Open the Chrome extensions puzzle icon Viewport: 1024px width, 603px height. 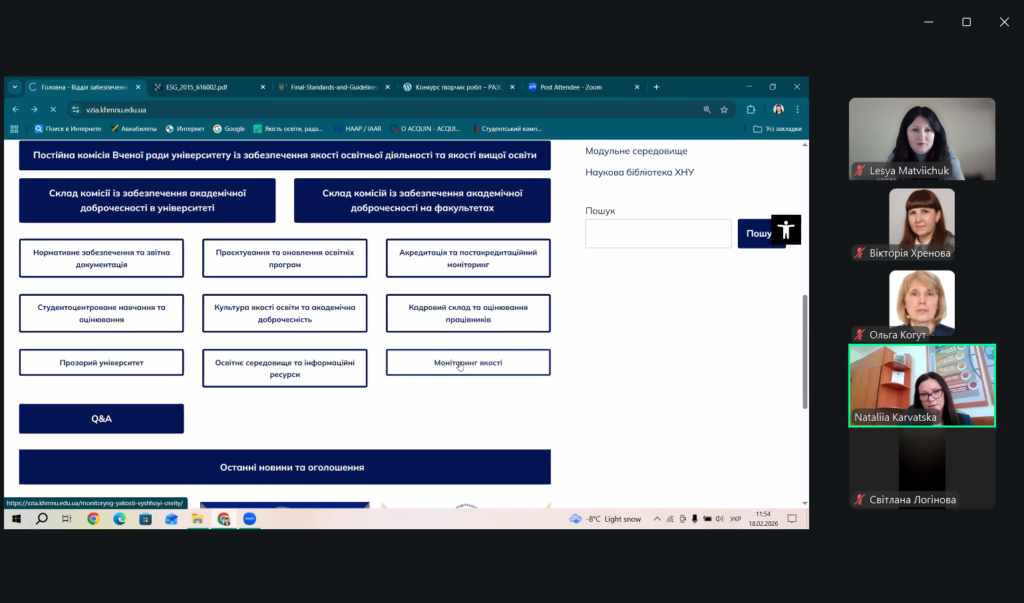(x=751, y=109)
